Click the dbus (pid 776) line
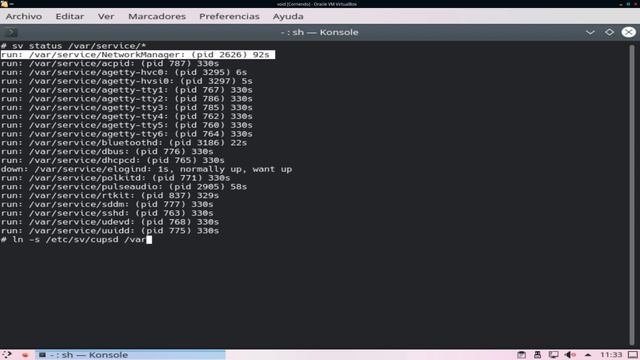The height and width of the screenshot is (360, 640). (107, 151)
